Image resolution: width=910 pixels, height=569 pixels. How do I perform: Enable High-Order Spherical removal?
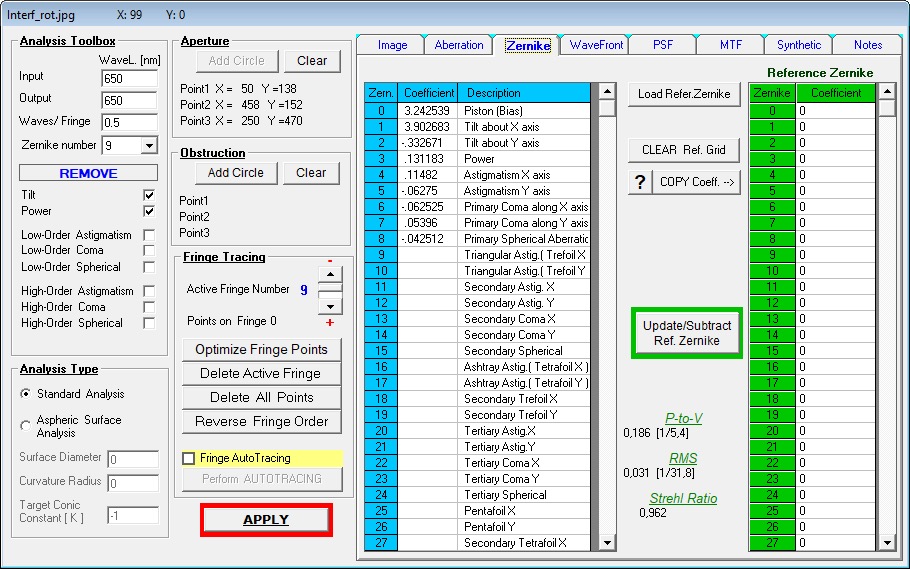(x=149, y=323)
